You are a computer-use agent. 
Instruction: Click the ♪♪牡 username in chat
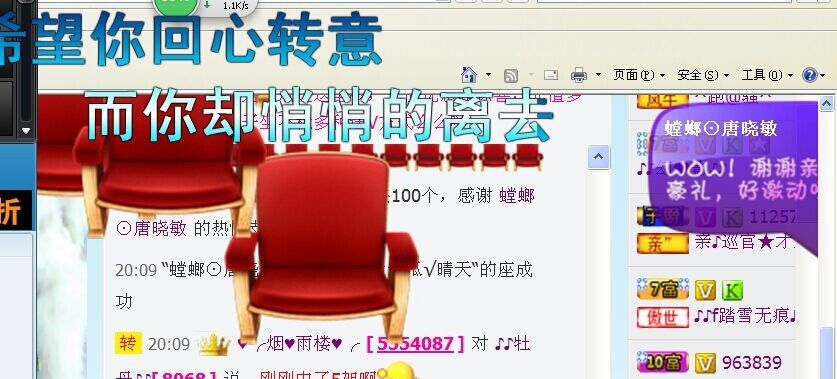pos(512,344)
